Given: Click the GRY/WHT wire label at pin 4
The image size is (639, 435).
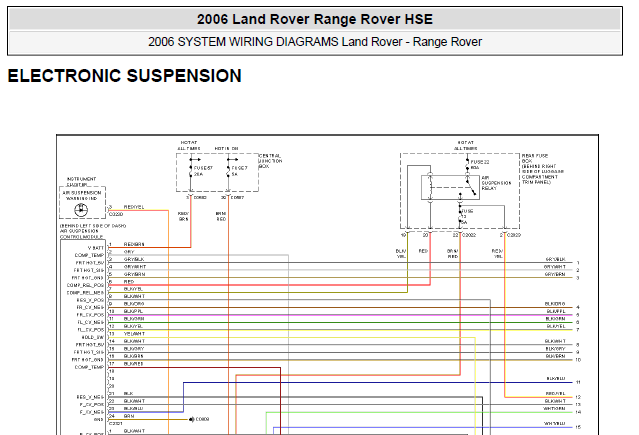Looking at the screenshot, I should click(x=135, y=267).
